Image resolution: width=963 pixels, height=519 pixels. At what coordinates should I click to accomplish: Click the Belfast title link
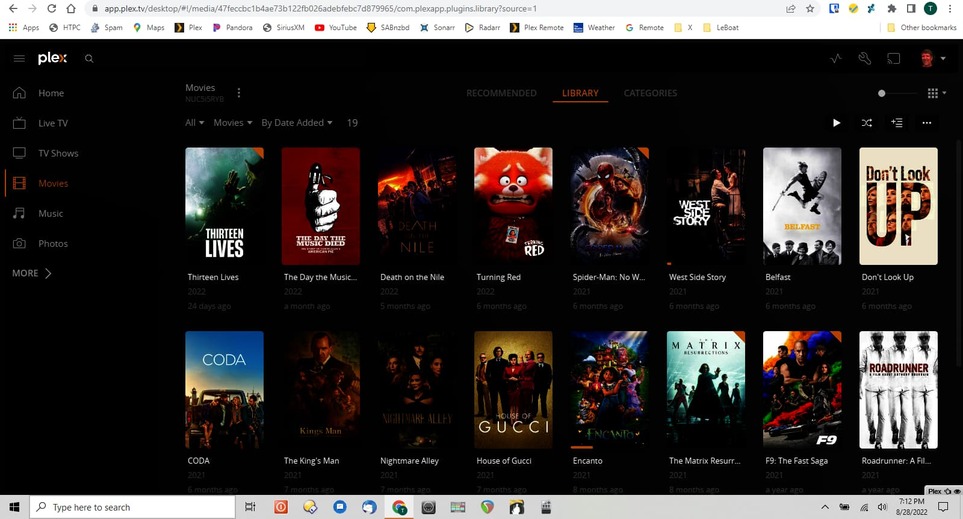tap(778, 277)
